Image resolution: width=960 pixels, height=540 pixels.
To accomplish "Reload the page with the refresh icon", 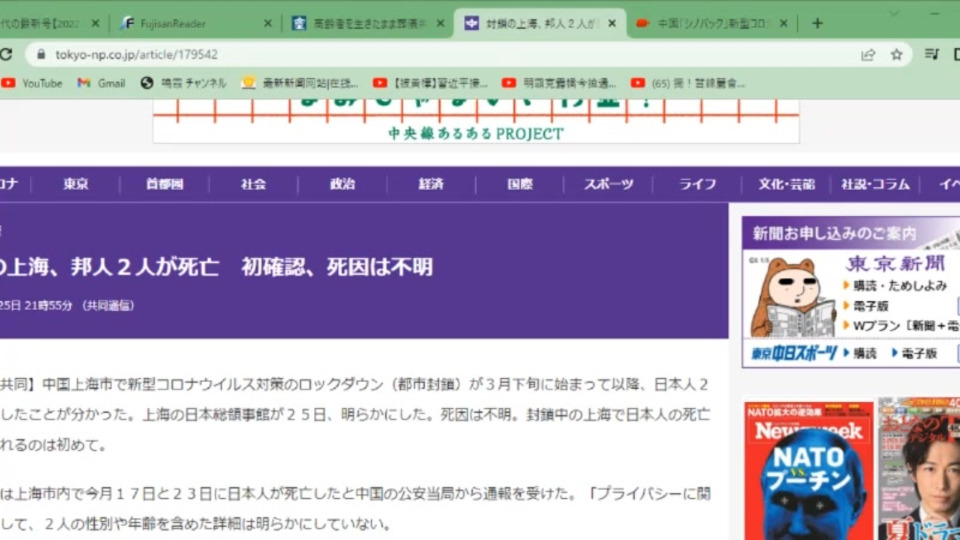I will tap(6, 54).
